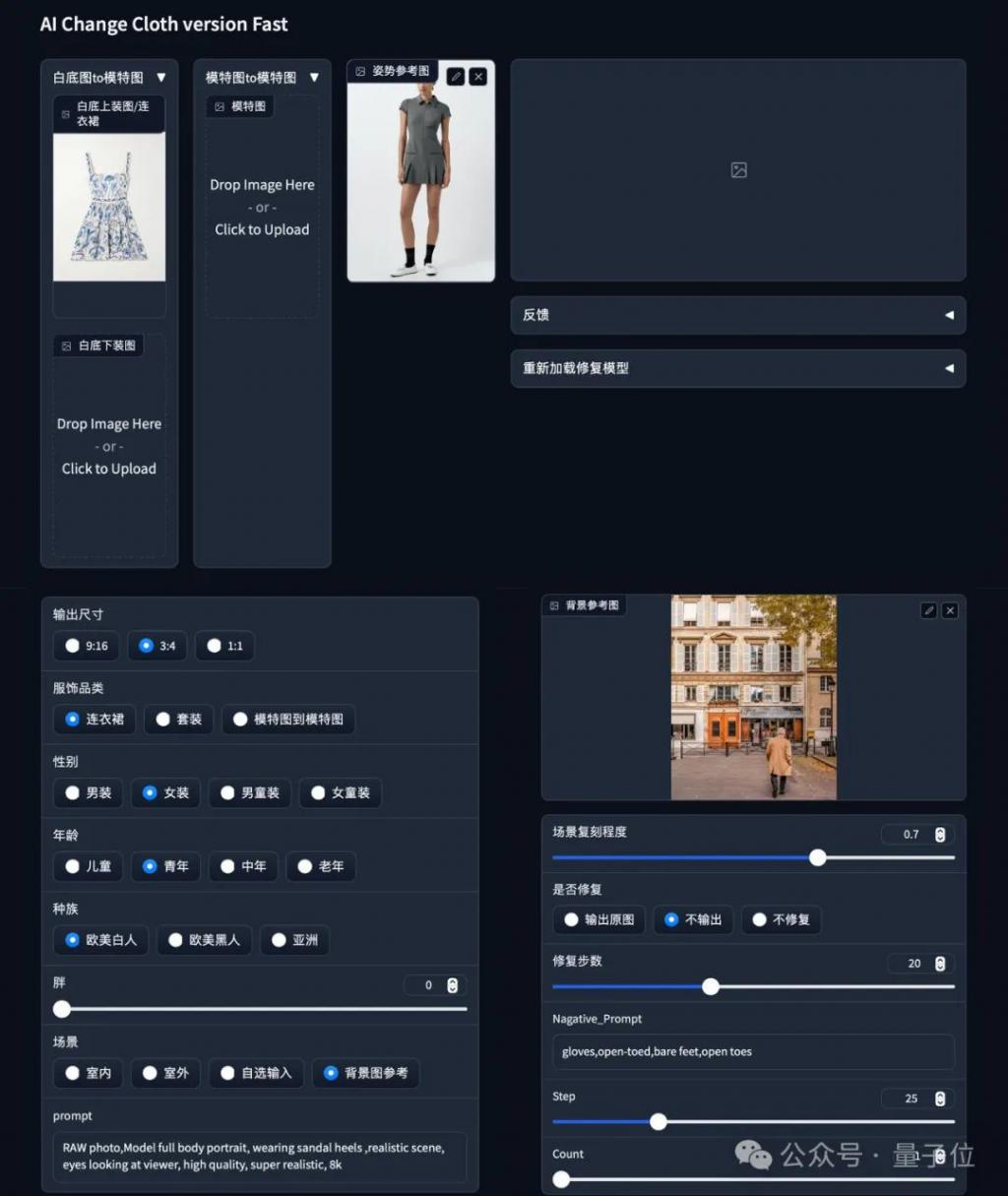Click the image icon beside 姿势参考图 label

(x=360, y=71)
